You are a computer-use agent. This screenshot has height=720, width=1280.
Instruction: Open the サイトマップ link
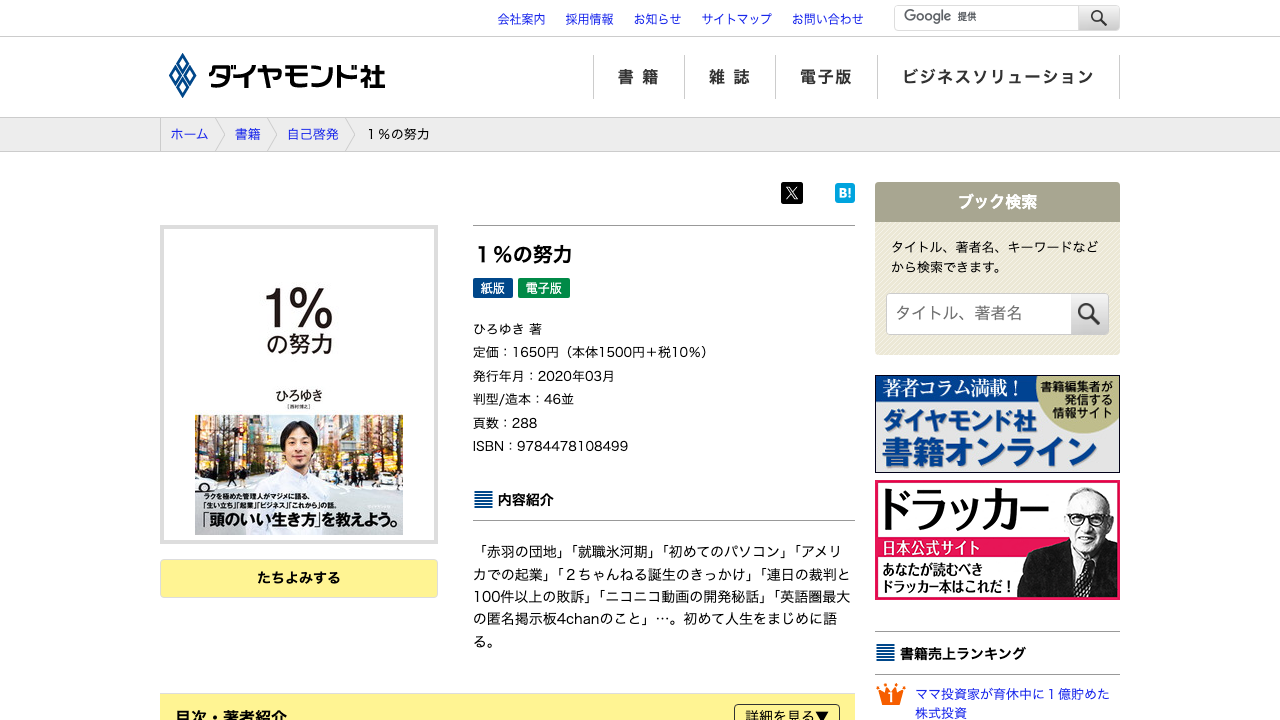tap(736, 19)
